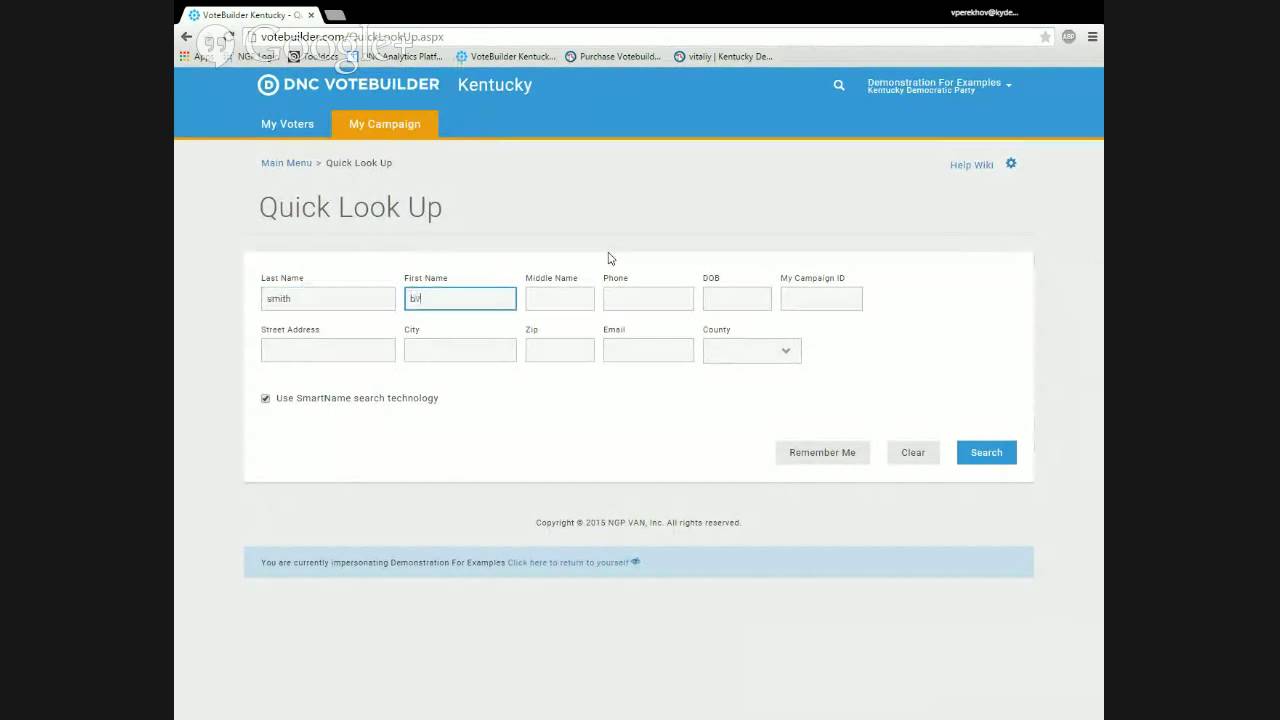Click the Email field
This screenshot has width=1280, height=720.
point(648,350)
